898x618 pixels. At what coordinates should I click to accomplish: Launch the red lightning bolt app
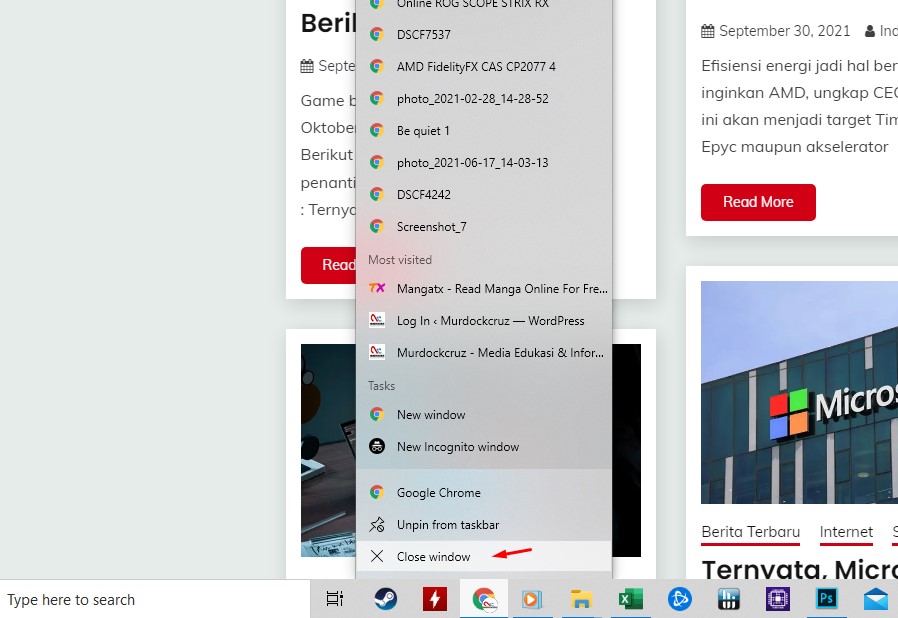434,599
